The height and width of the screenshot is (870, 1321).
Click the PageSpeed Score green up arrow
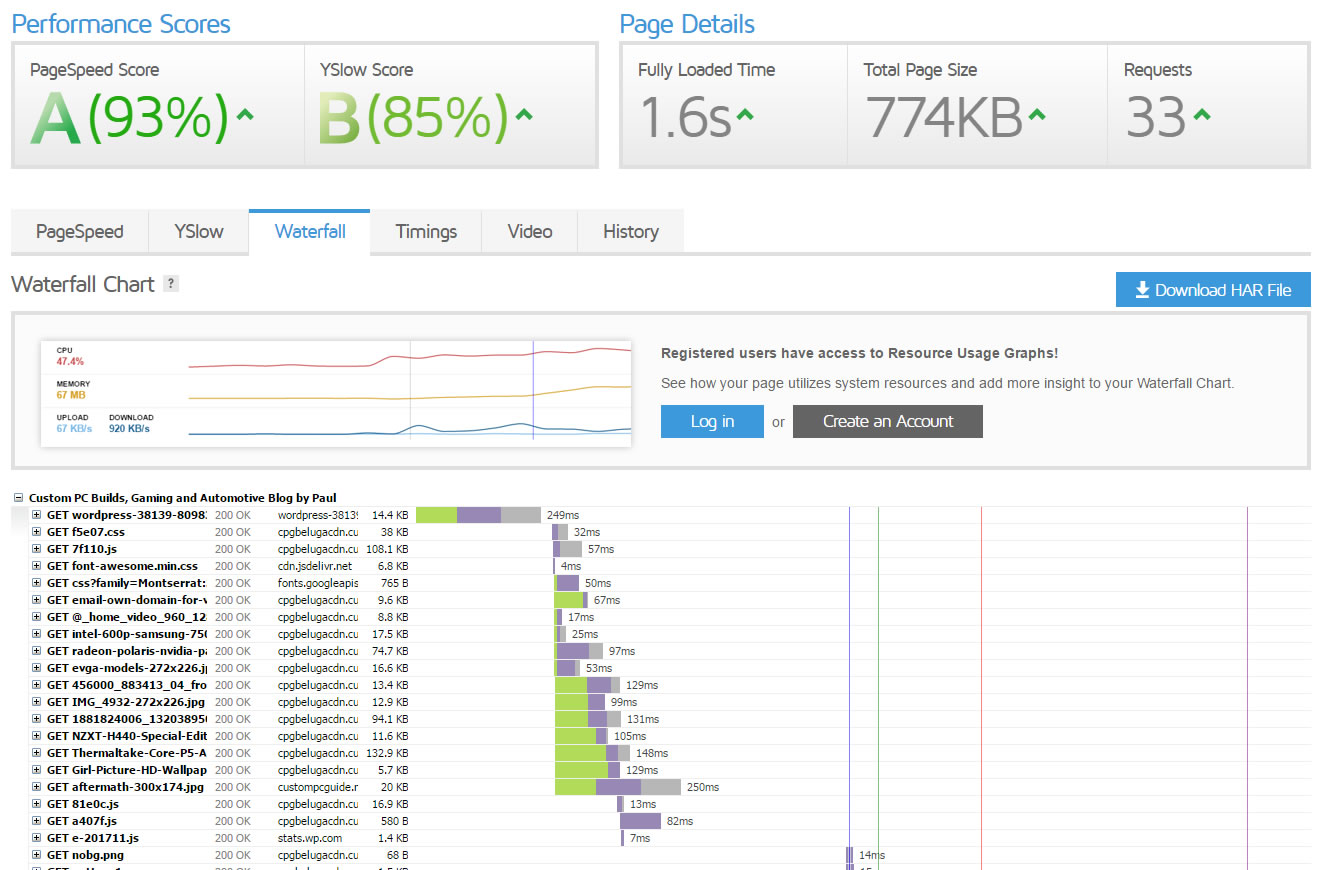tap(245, 114)
